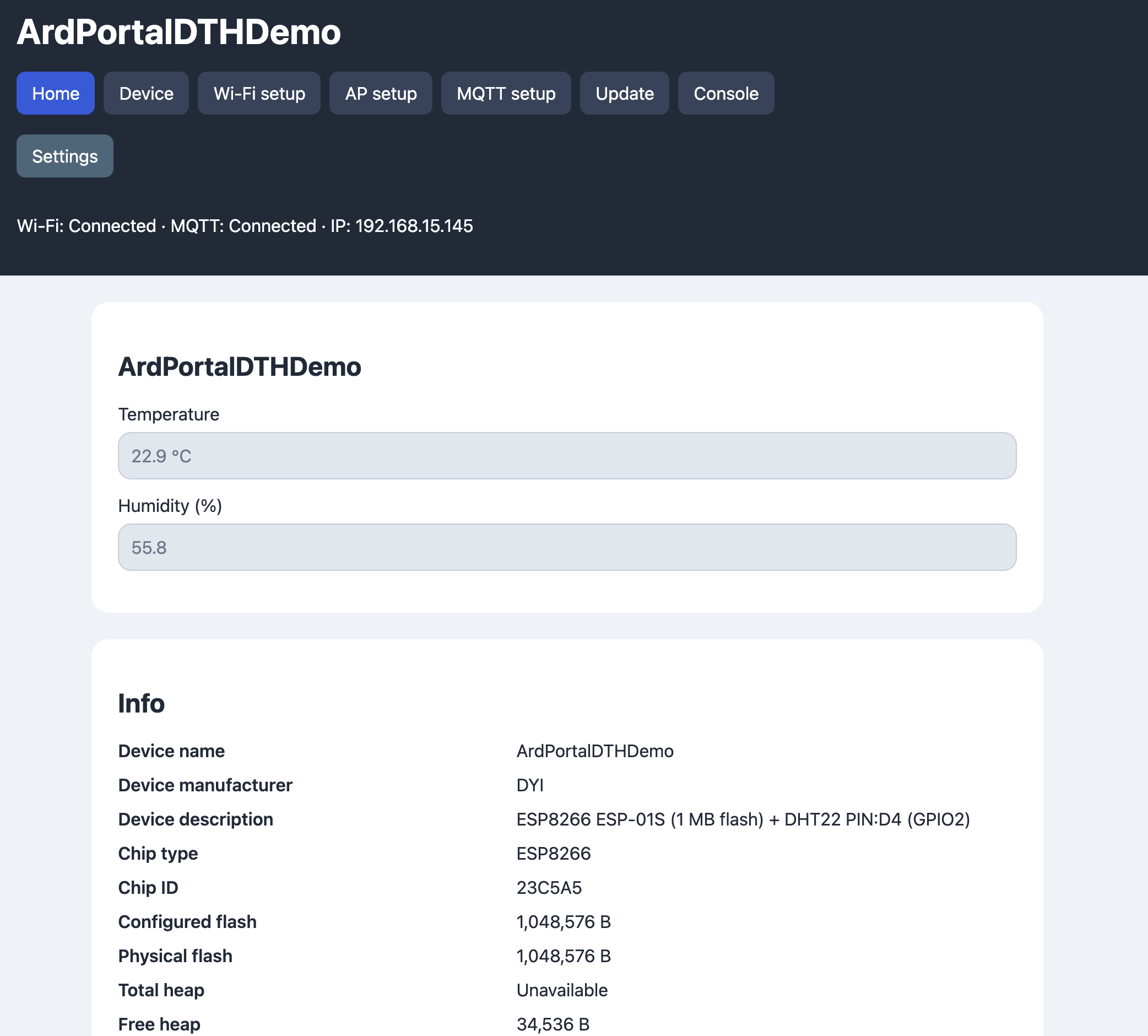The height and width of the screenshot is (1036, 1148).
Task: Click the ArdPortalDTHDemo card heading
Action: (x=240, y=366)
